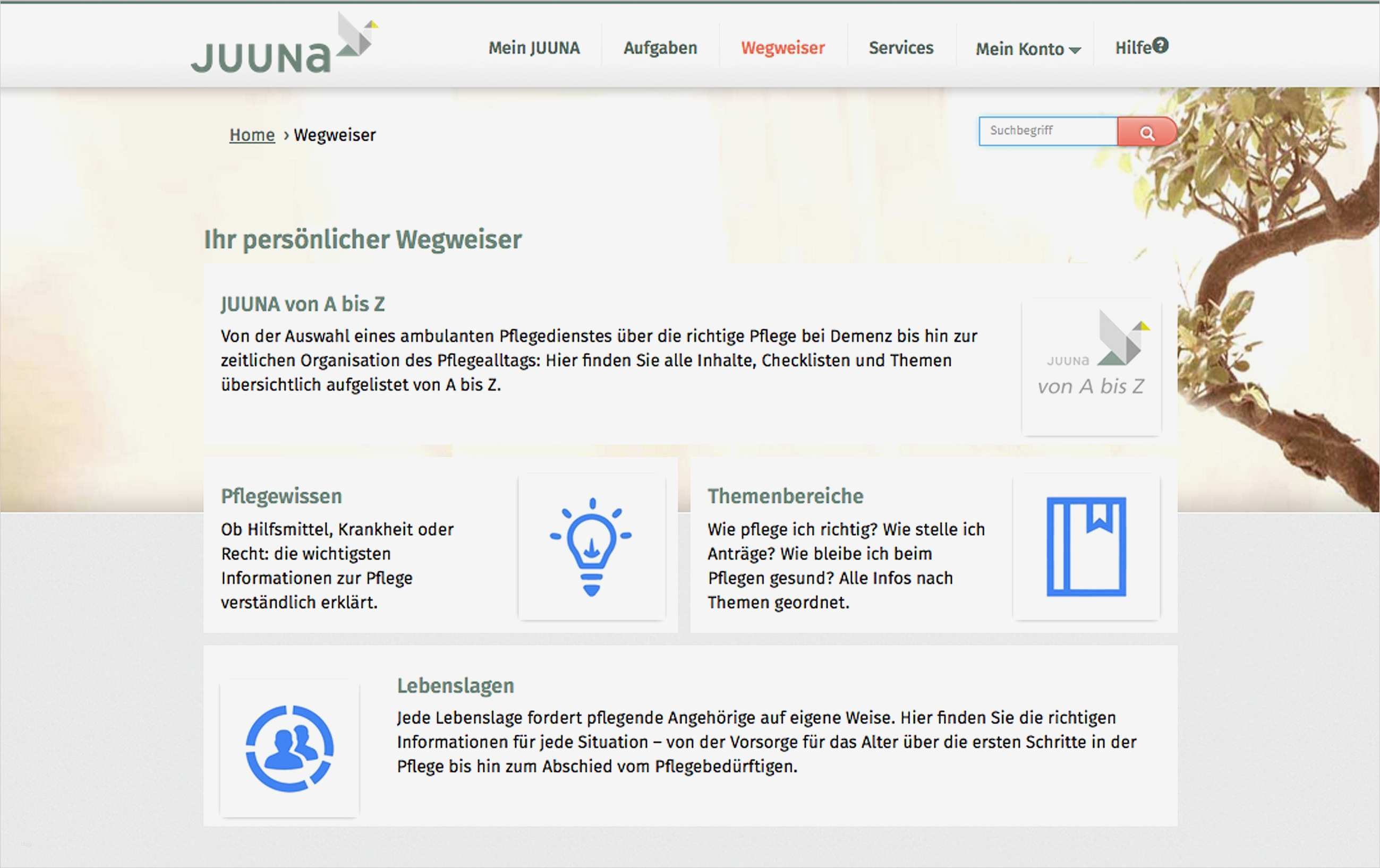This screenshot has width=1380, height=868.
Task: Open the Lebenslagen heading link
Action: [x=455, y=685]
